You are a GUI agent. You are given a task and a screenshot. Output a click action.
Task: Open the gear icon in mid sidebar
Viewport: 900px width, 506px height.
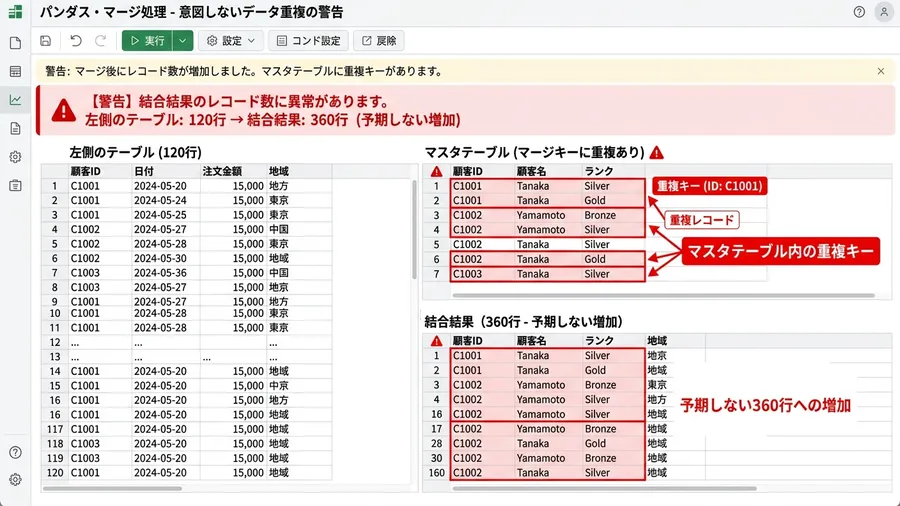pyautogui.click(x=15, y=157)
